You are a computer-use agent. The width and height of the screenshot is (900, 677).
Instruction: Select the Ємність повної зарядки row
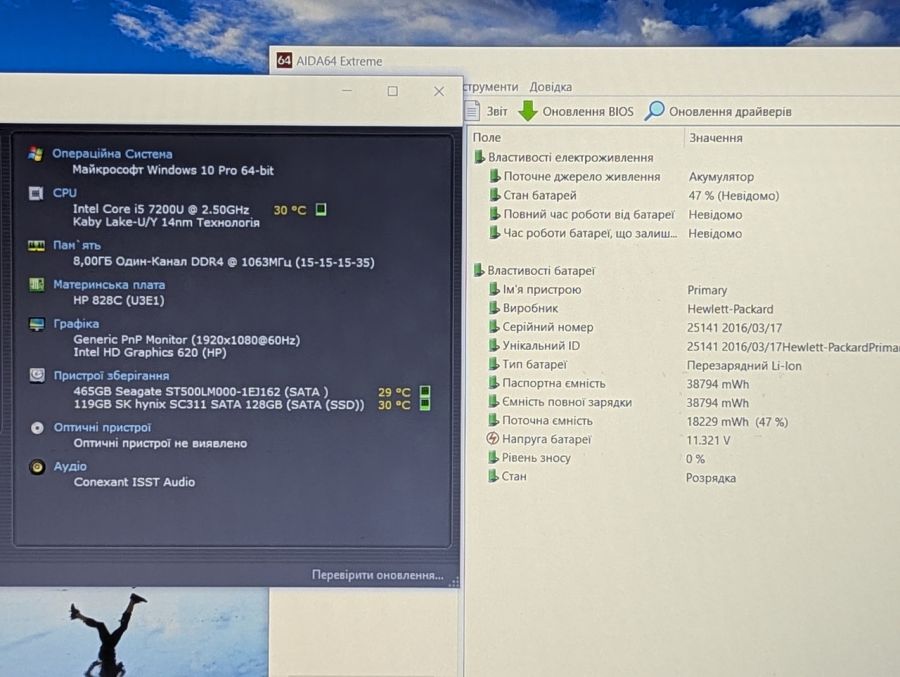618,403
